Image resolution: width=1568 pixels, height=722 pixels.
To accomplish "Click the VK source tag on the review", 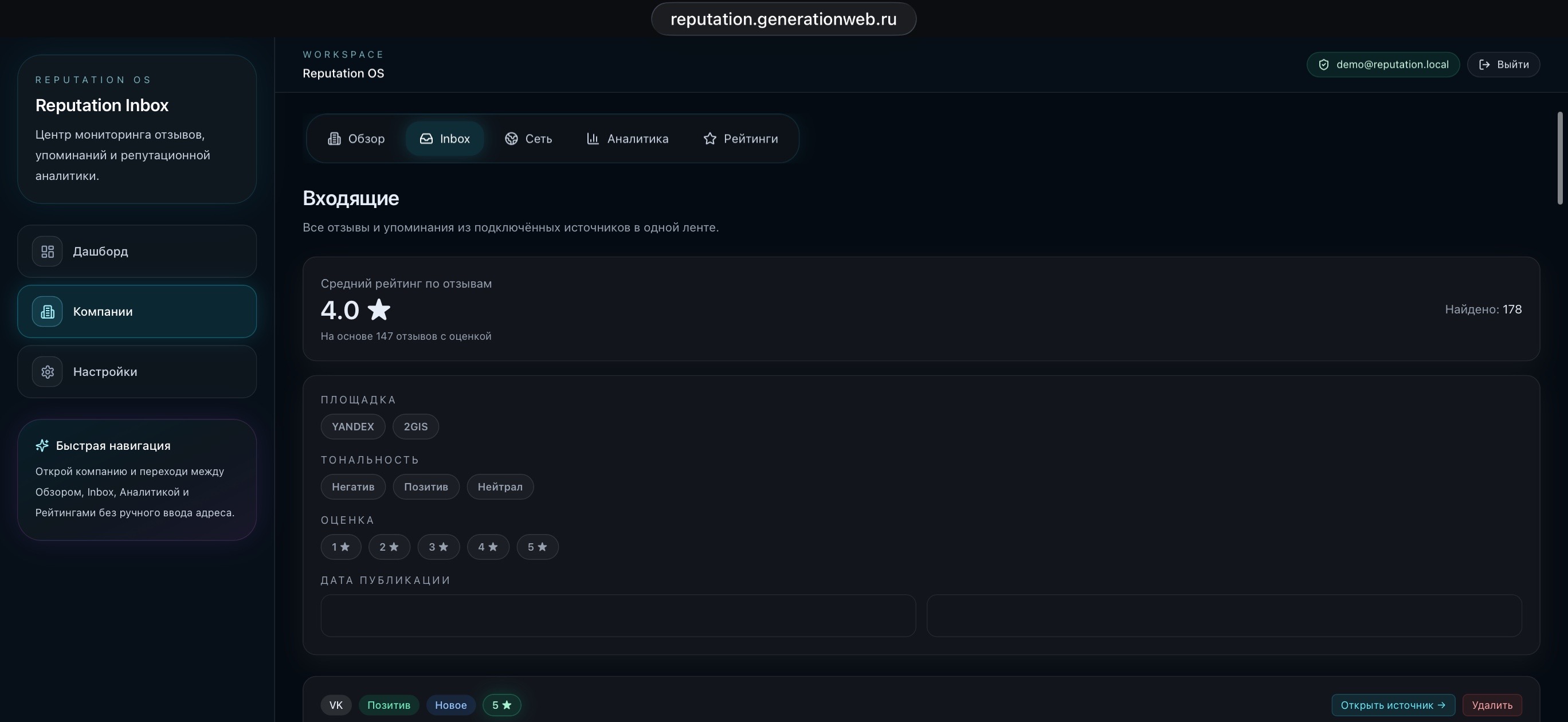I will pyautogui.click(x=336, y=705).
